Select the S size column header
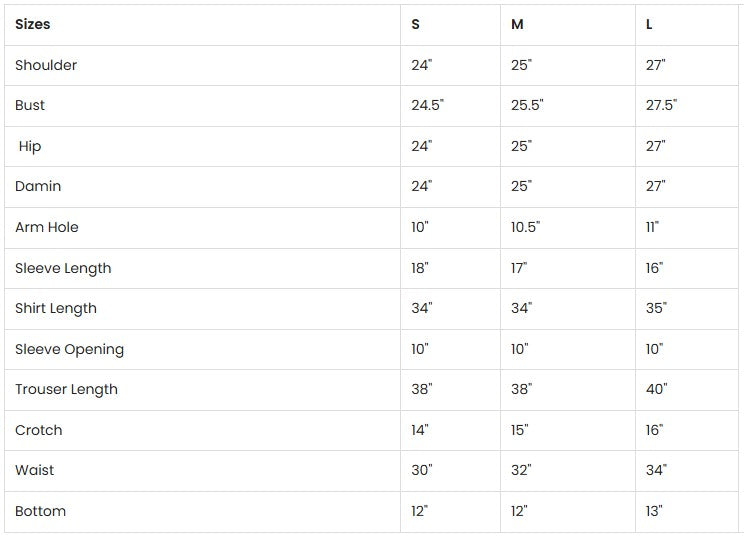The image size is (744, 536). [416, 24]
